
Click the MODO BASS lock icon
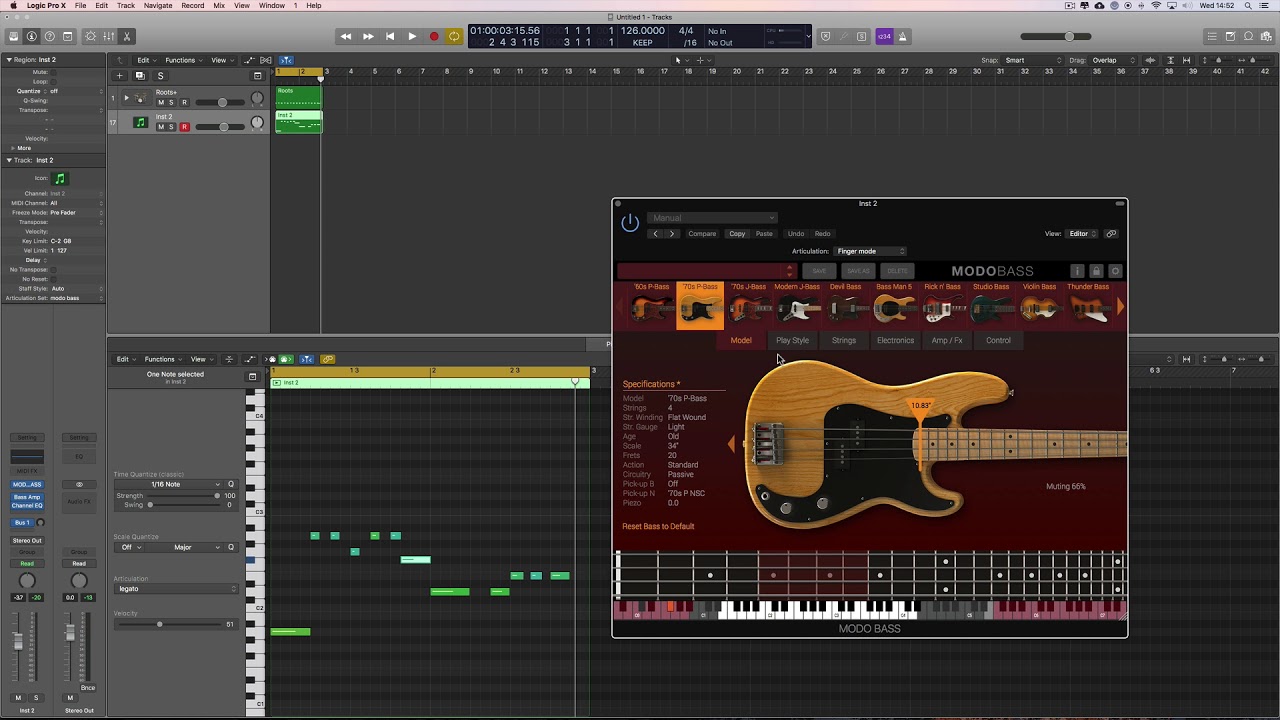pyautogui.click(x=1096, y=271)
